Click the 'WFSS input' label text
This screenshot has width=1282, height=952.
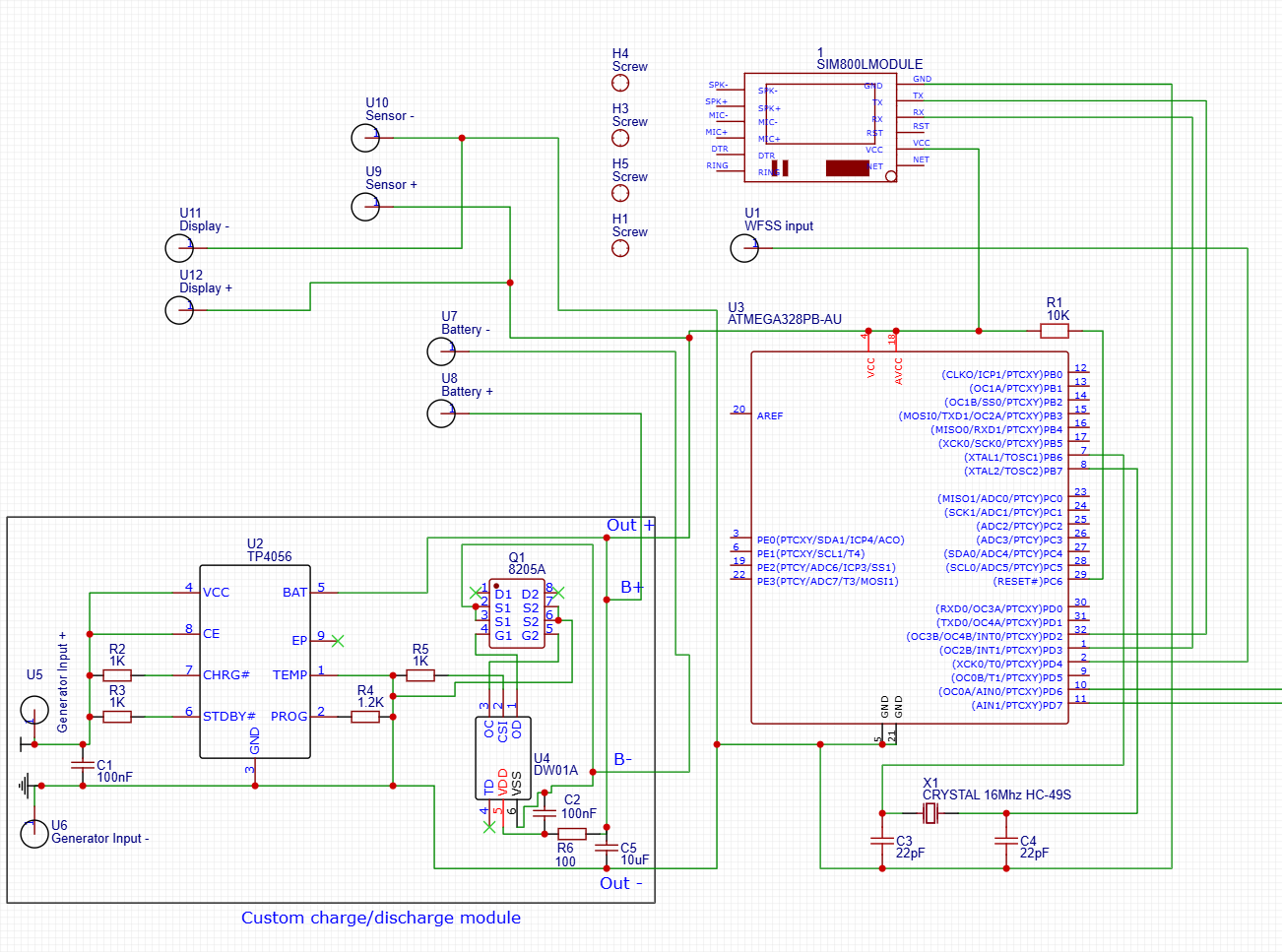tap(779, 226)
